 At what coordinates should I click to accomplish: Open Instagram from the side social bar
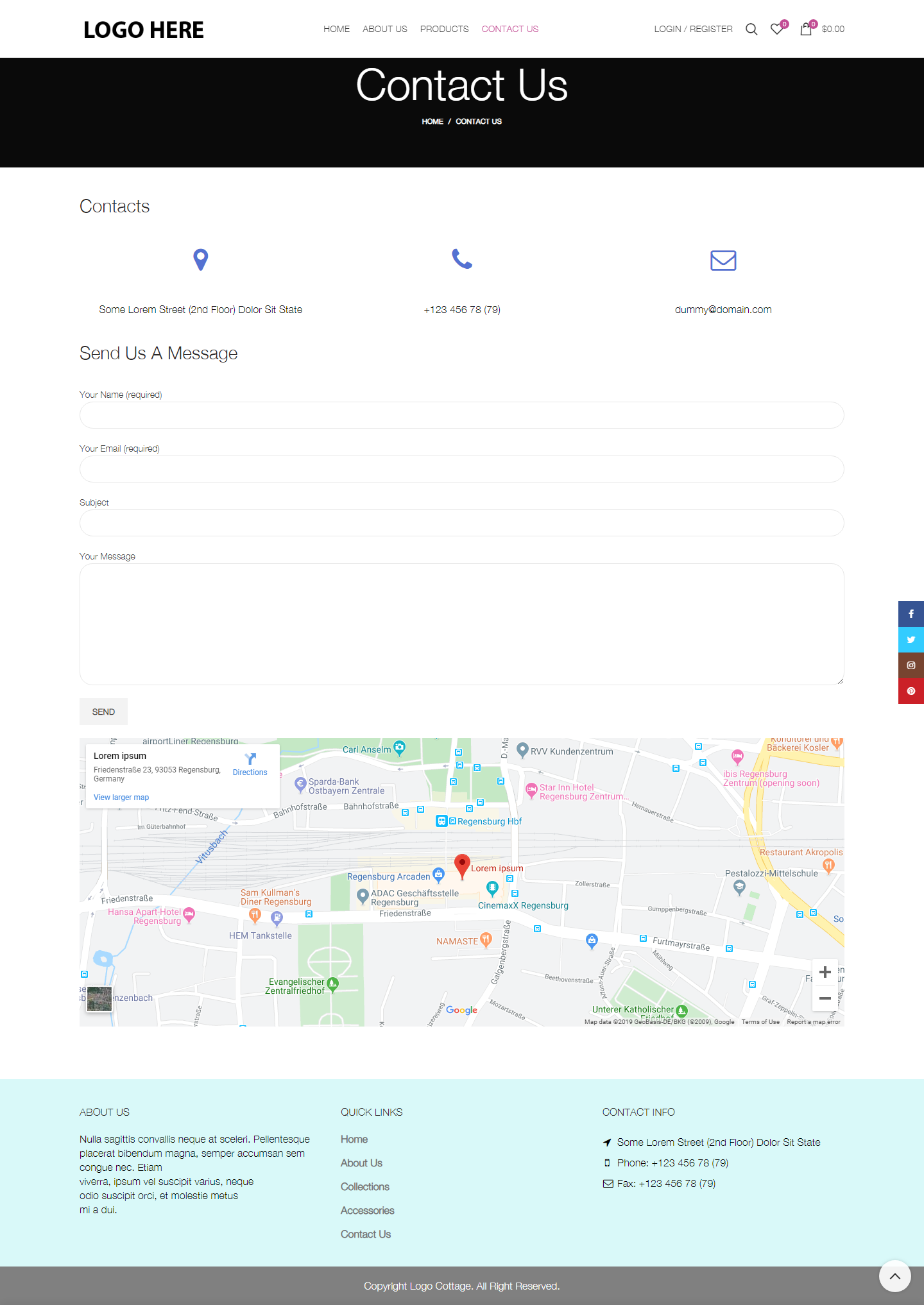click(x=911, y=665)
